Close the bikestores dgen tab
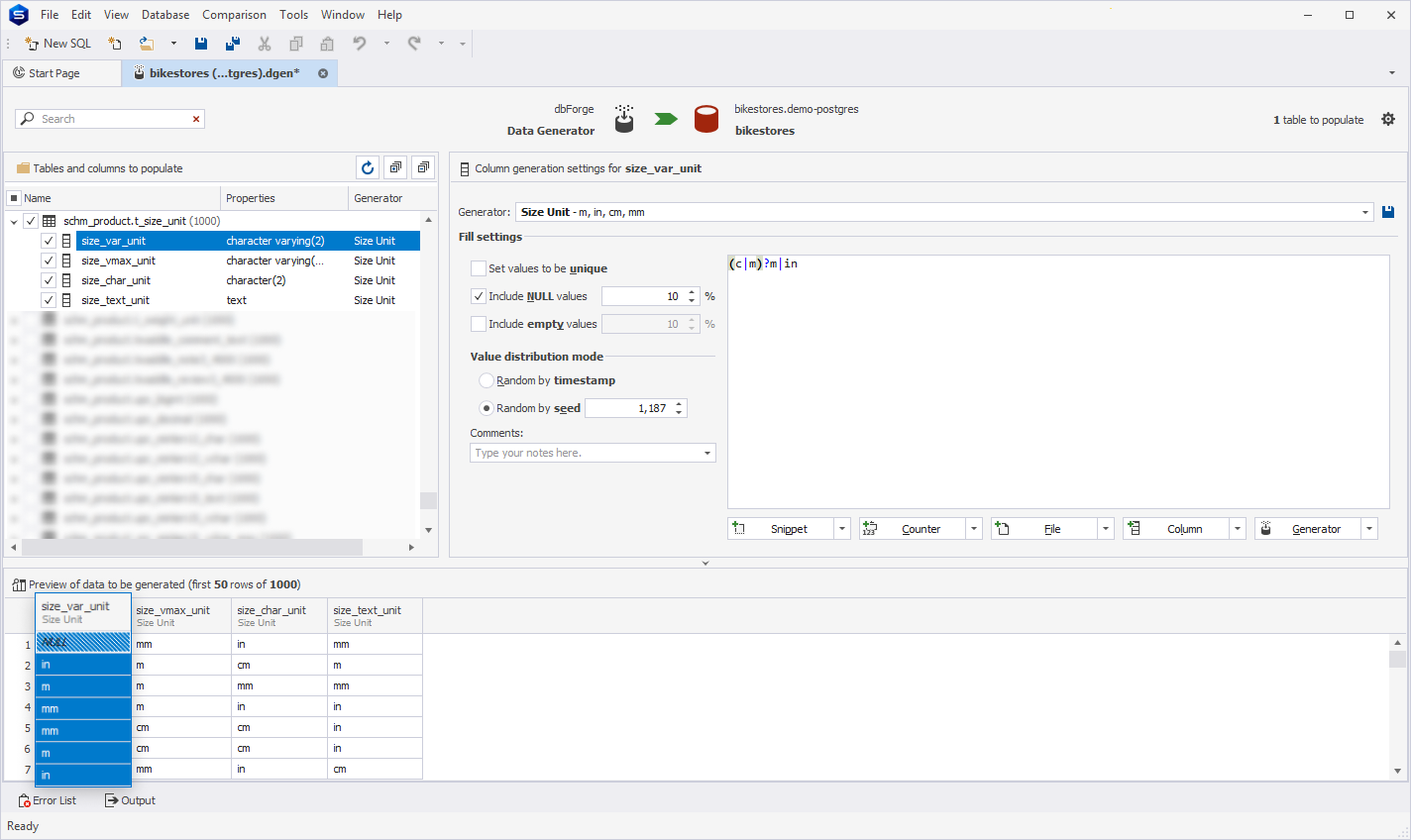 [x=323, y=73]
